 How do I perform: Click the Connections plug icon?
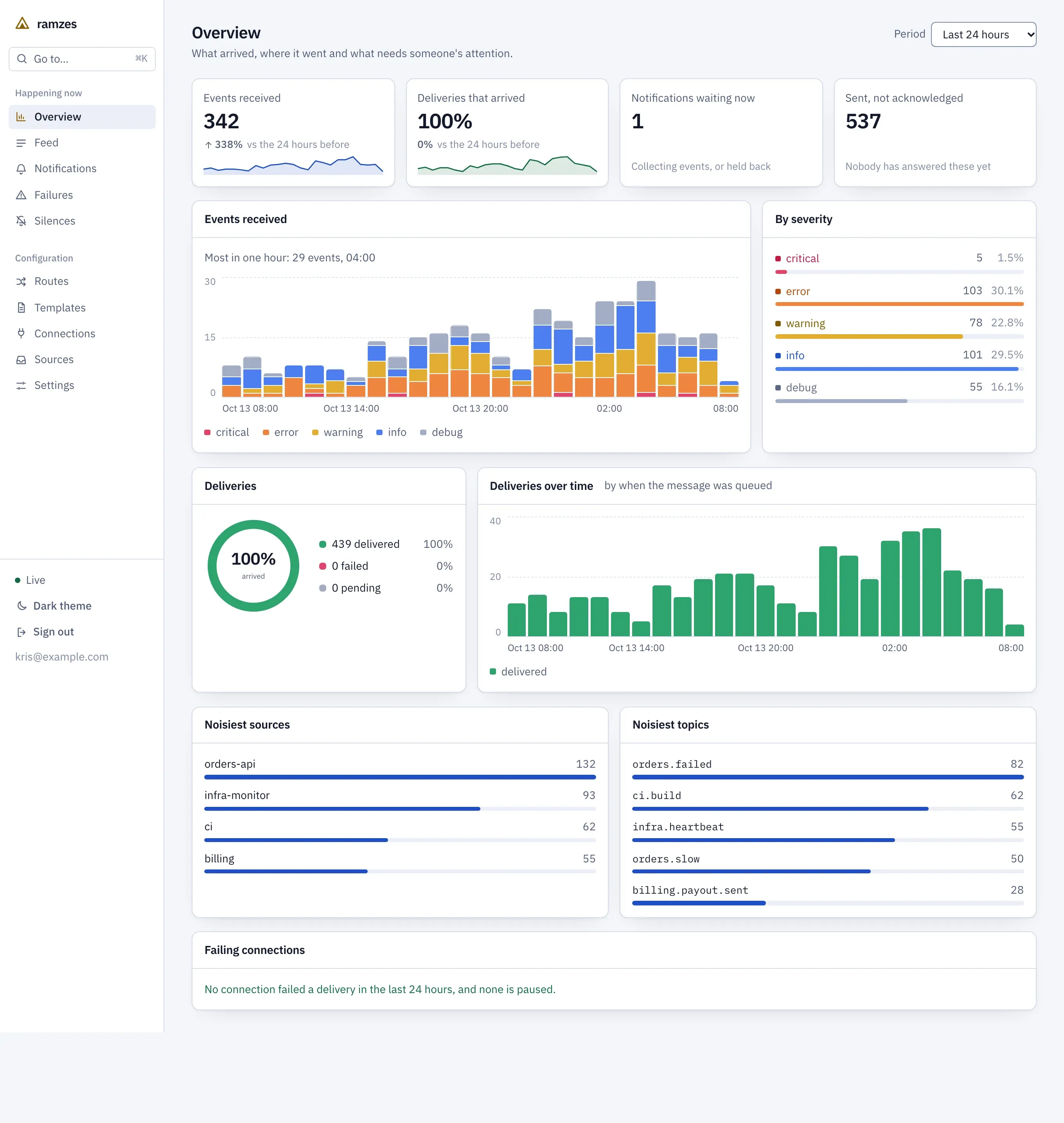pos(21,334)
